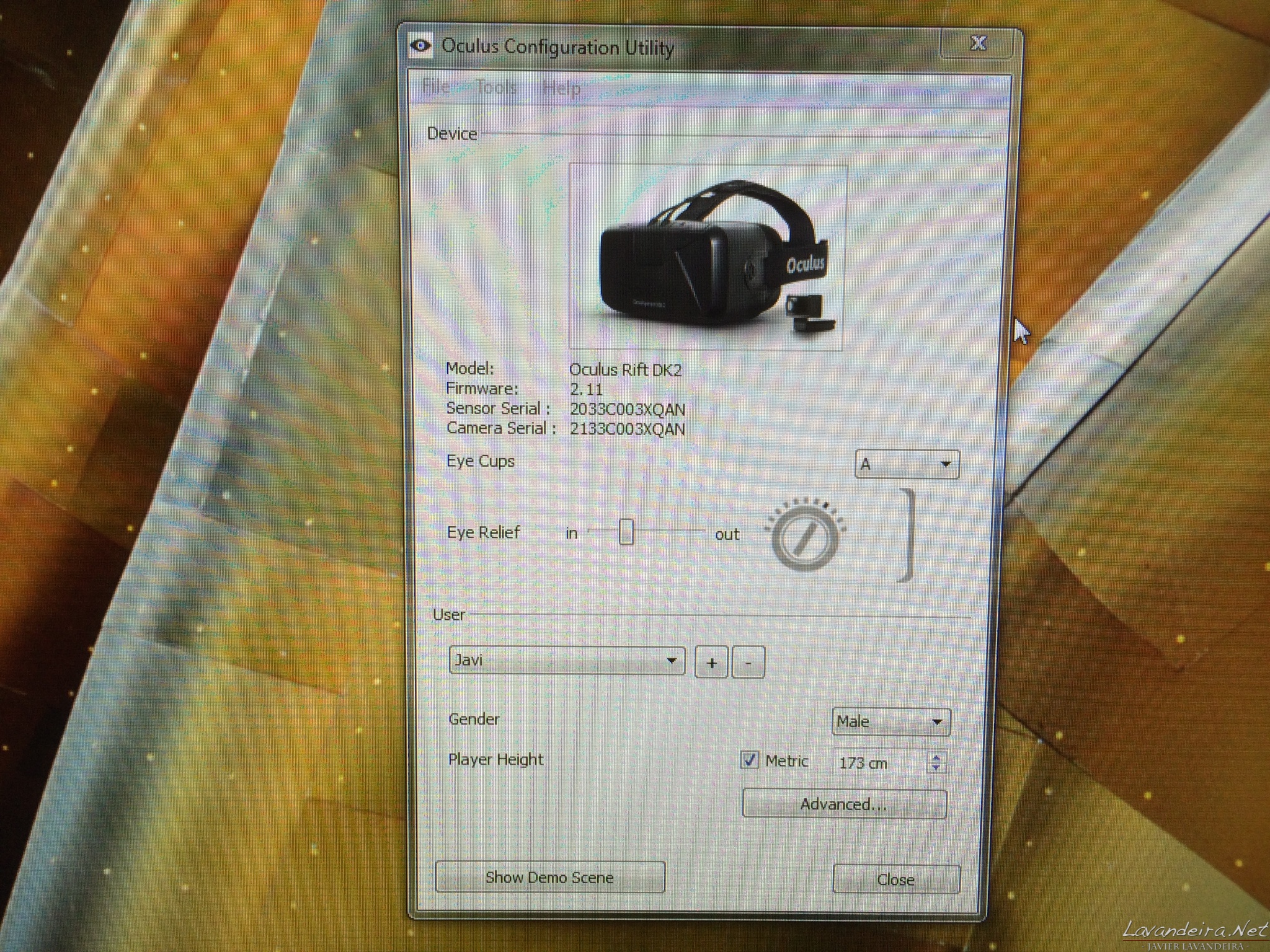Open the user profile dropdown showing Javi
The height and width of the screenshot is (952, 1270).
coord(567,661)
